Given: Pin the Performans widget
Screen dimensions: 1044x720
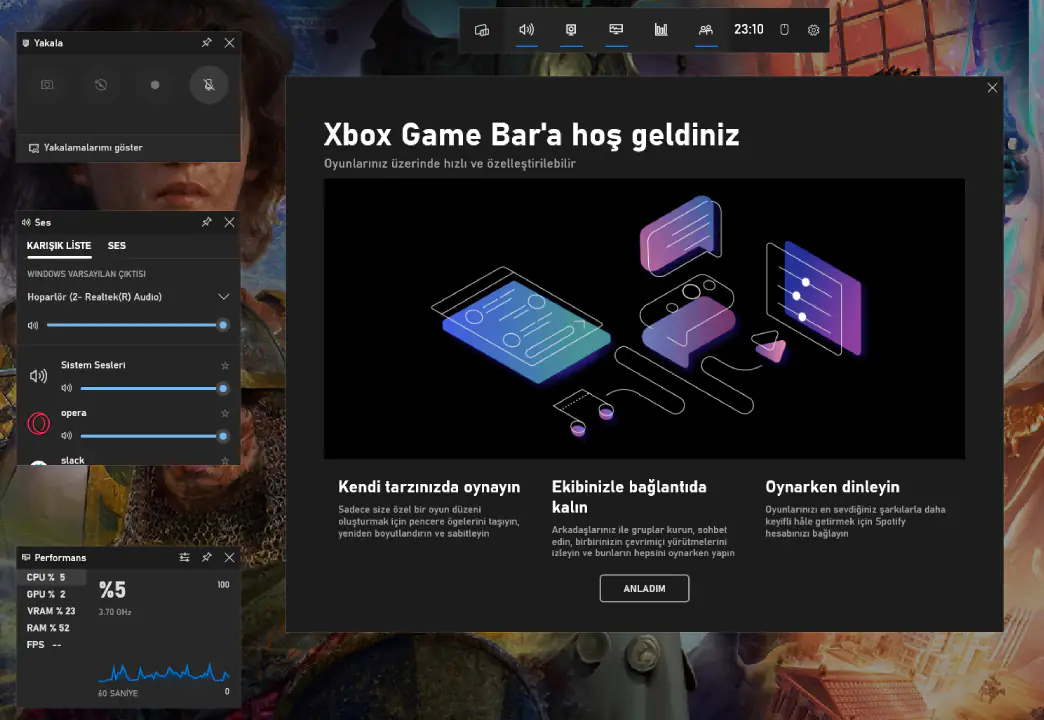Looking at the screenshot, I should [x=206, y=557].
